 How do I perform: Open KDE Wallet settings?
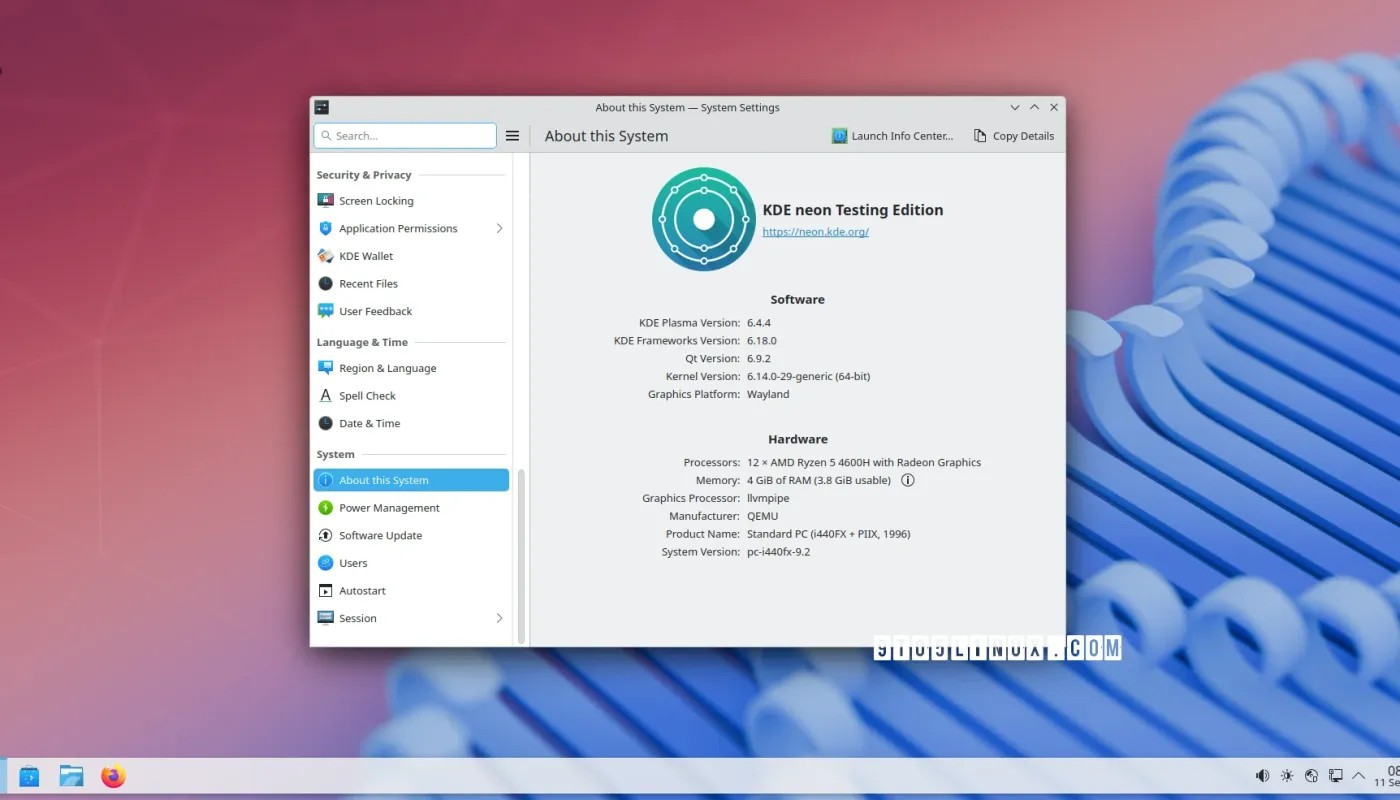[x=366, y=255]
